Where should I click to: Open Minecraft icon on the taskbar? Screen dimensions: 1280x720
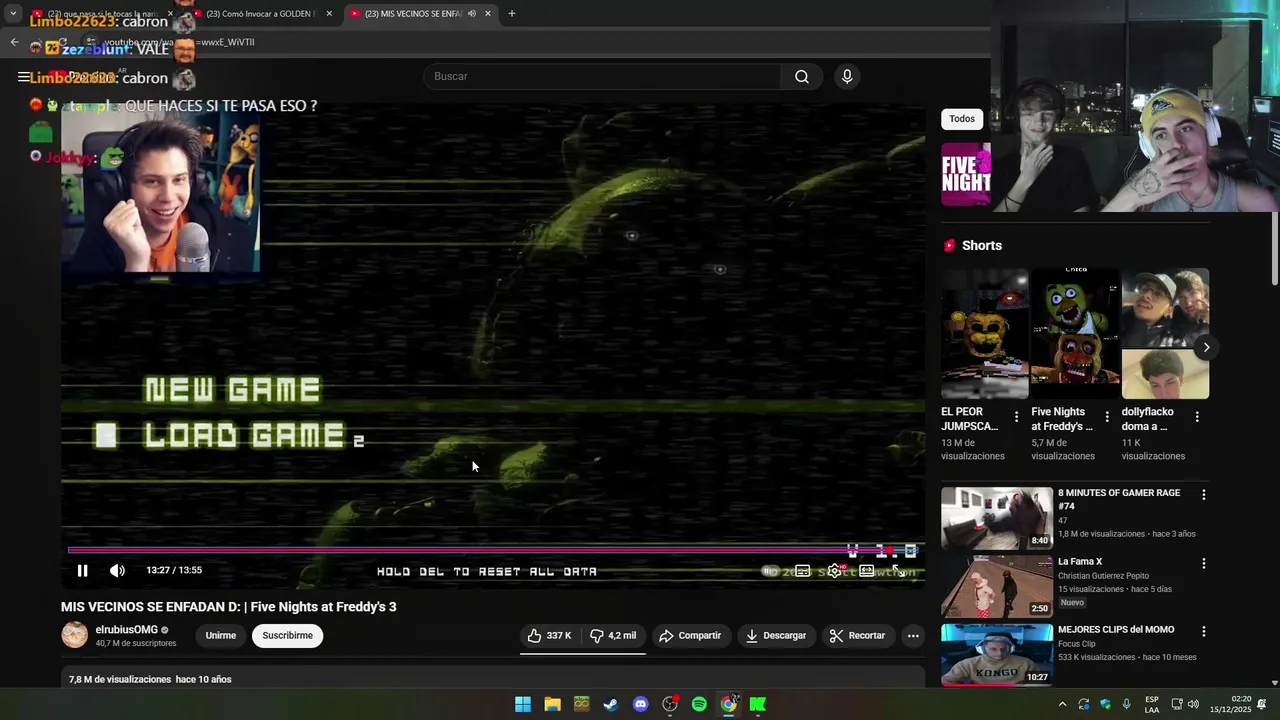pyautogui.click(x=581, y=704)
